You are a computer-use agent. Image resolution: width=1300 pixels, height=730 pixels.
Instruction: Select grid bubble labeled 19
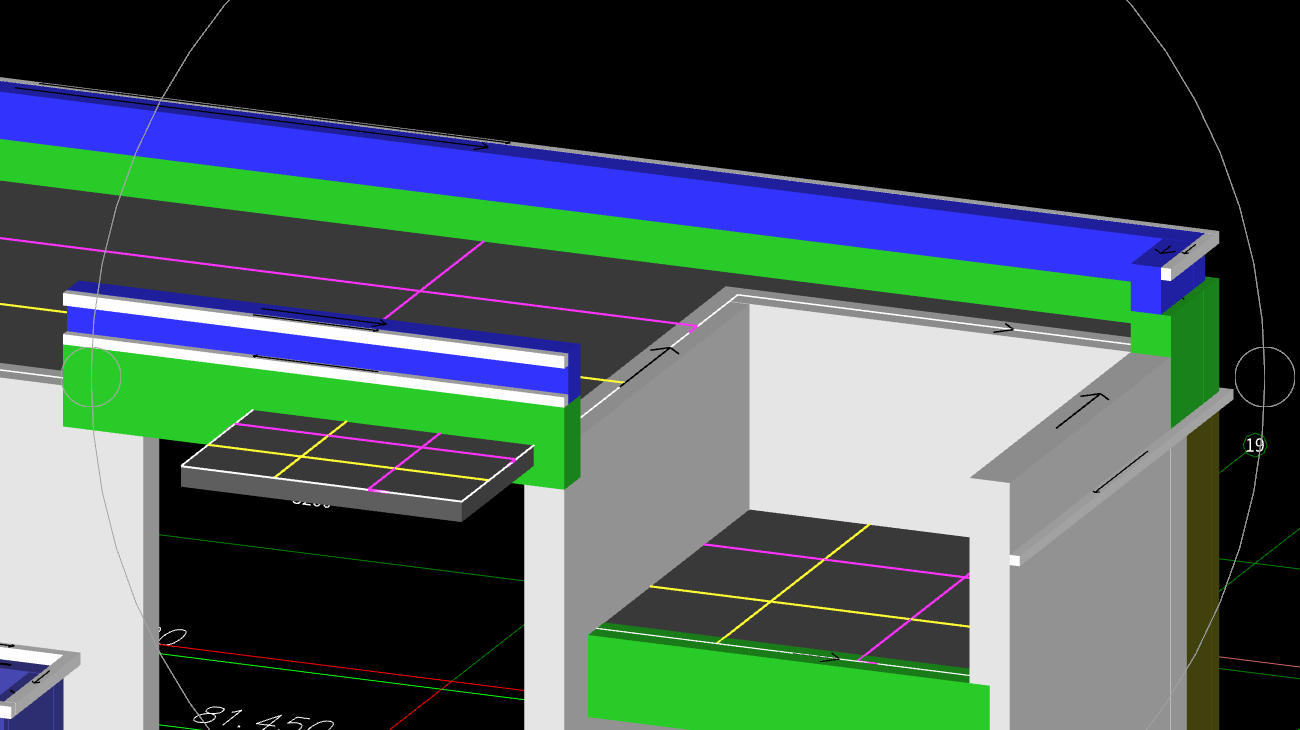pyautogui.click(x=1255, y=445)
